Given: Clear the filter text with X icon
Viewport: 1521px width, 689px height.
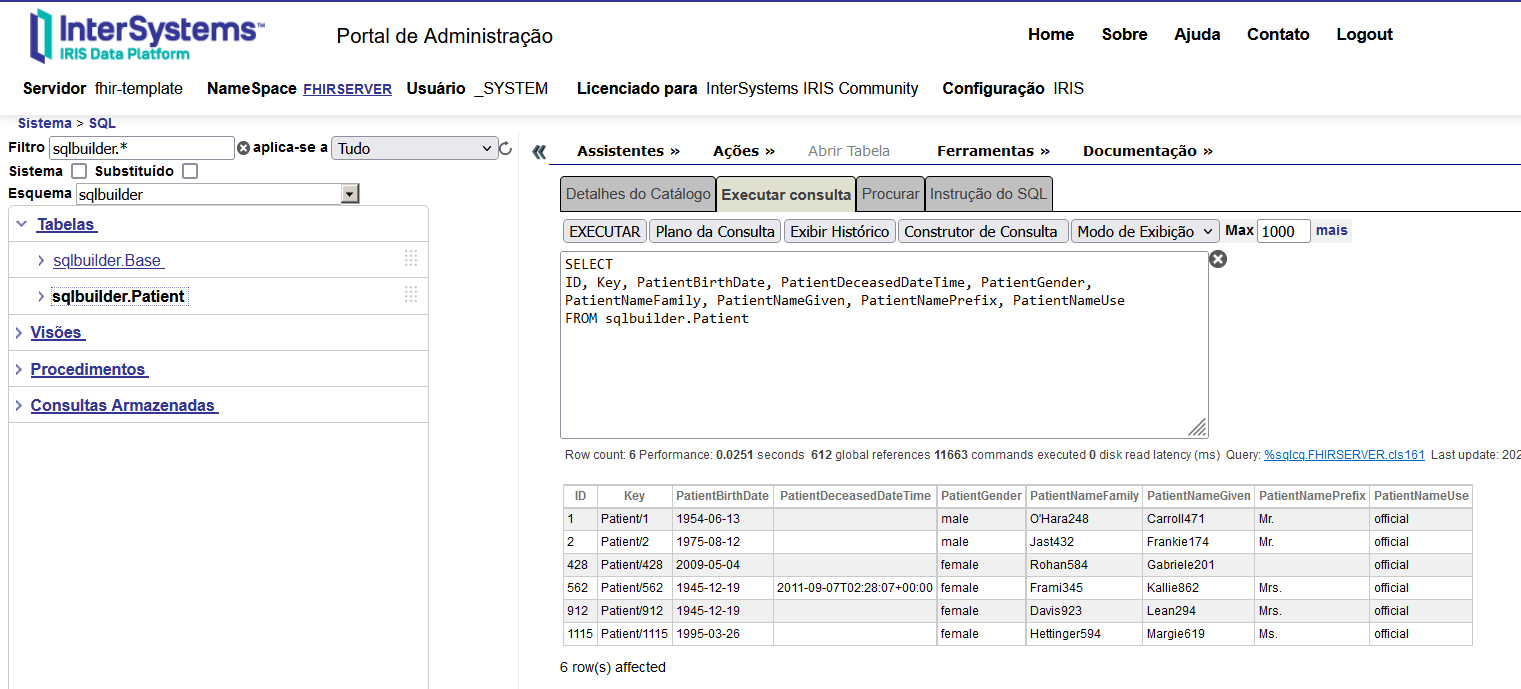Looking at the screenshot, I should pyautogui.click(x=243, y=148).
